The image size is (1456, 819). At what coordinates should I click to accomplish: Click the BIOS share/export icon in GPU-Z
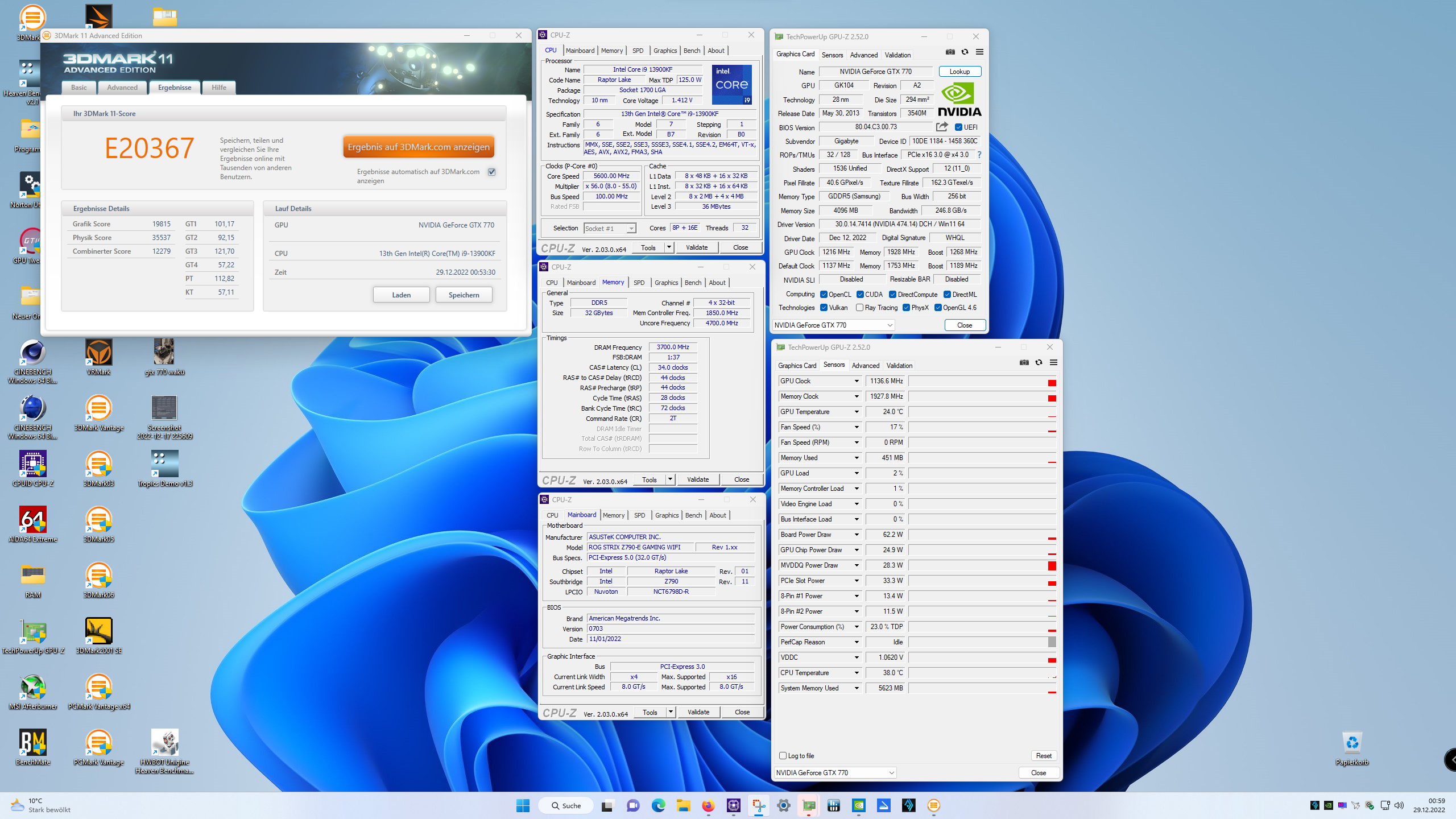(x=942, y=127)
